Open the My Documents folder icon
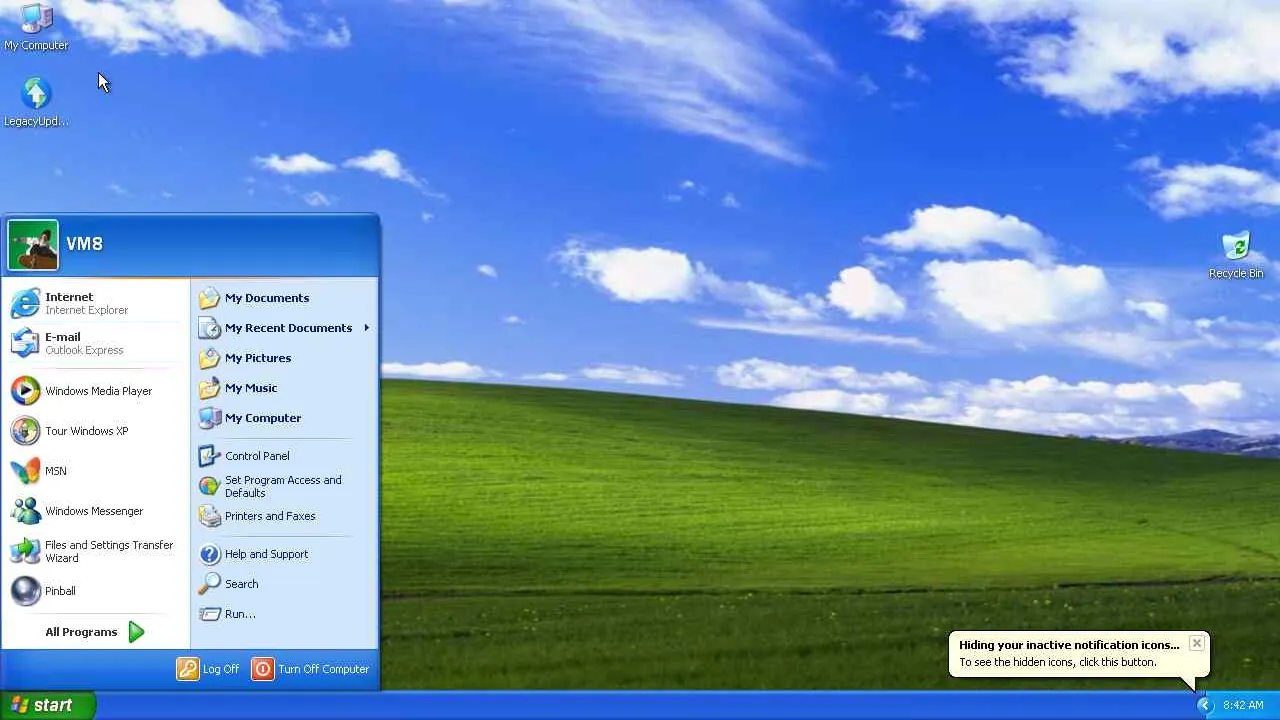1280x720 pixels. tap(209, 298)
